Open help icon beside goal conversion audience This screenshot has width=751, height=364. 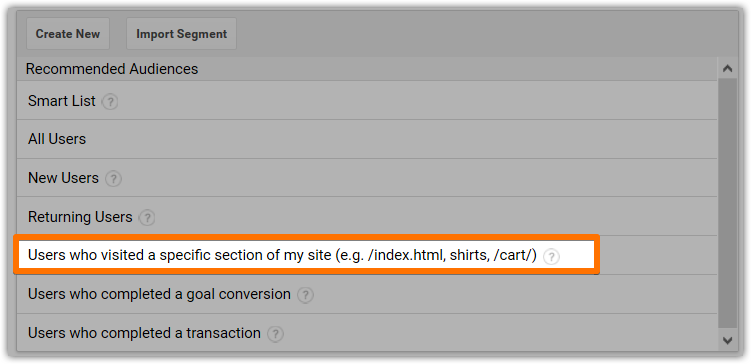[306, 295]
